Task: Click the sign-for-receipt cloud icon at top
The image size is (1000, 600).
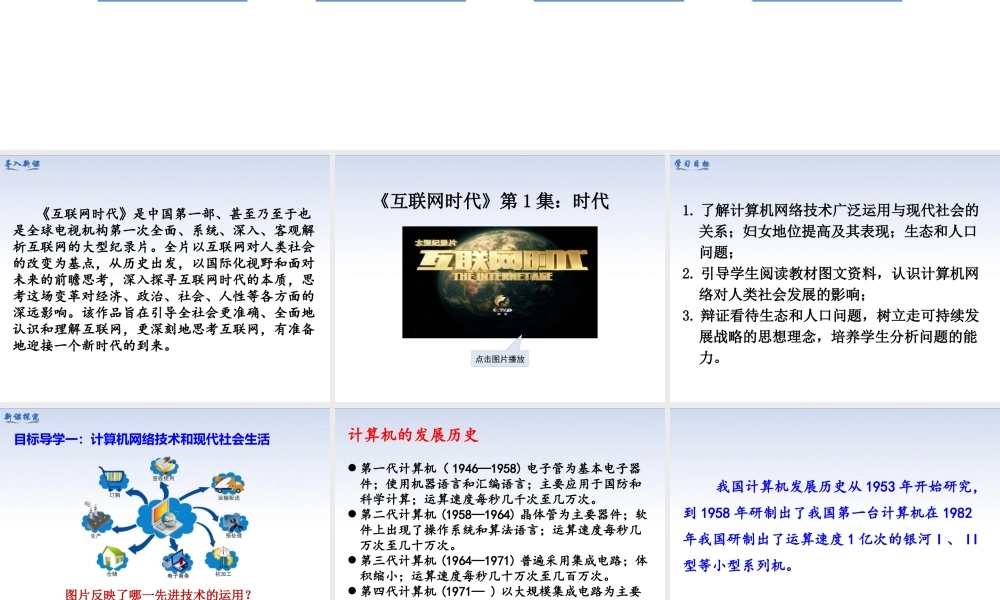Action: coord(163,466)
